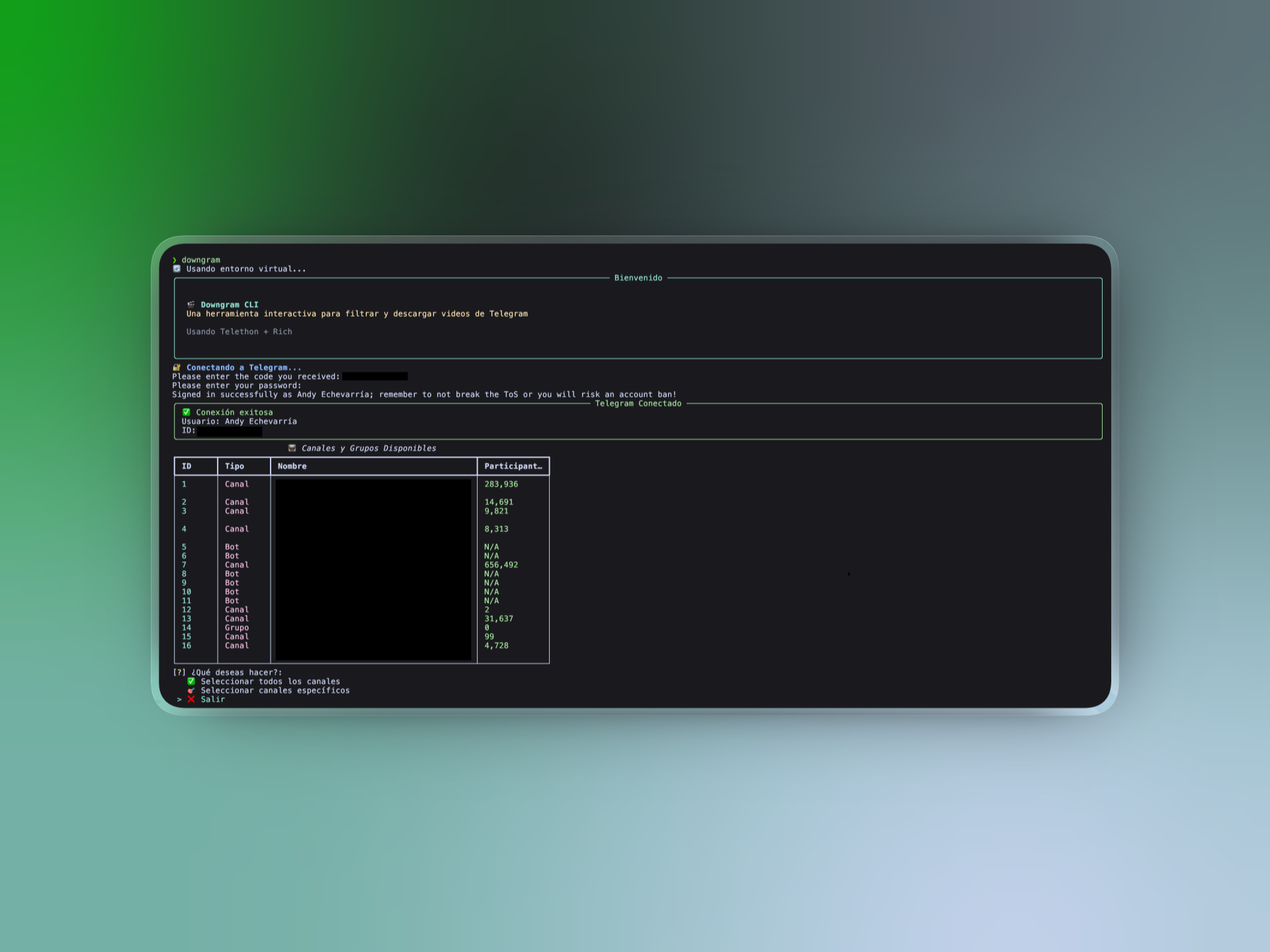The height and width of the screenshot is (952, 1270).
Task: Click the 'ID' column header
Action: (187, 467)
